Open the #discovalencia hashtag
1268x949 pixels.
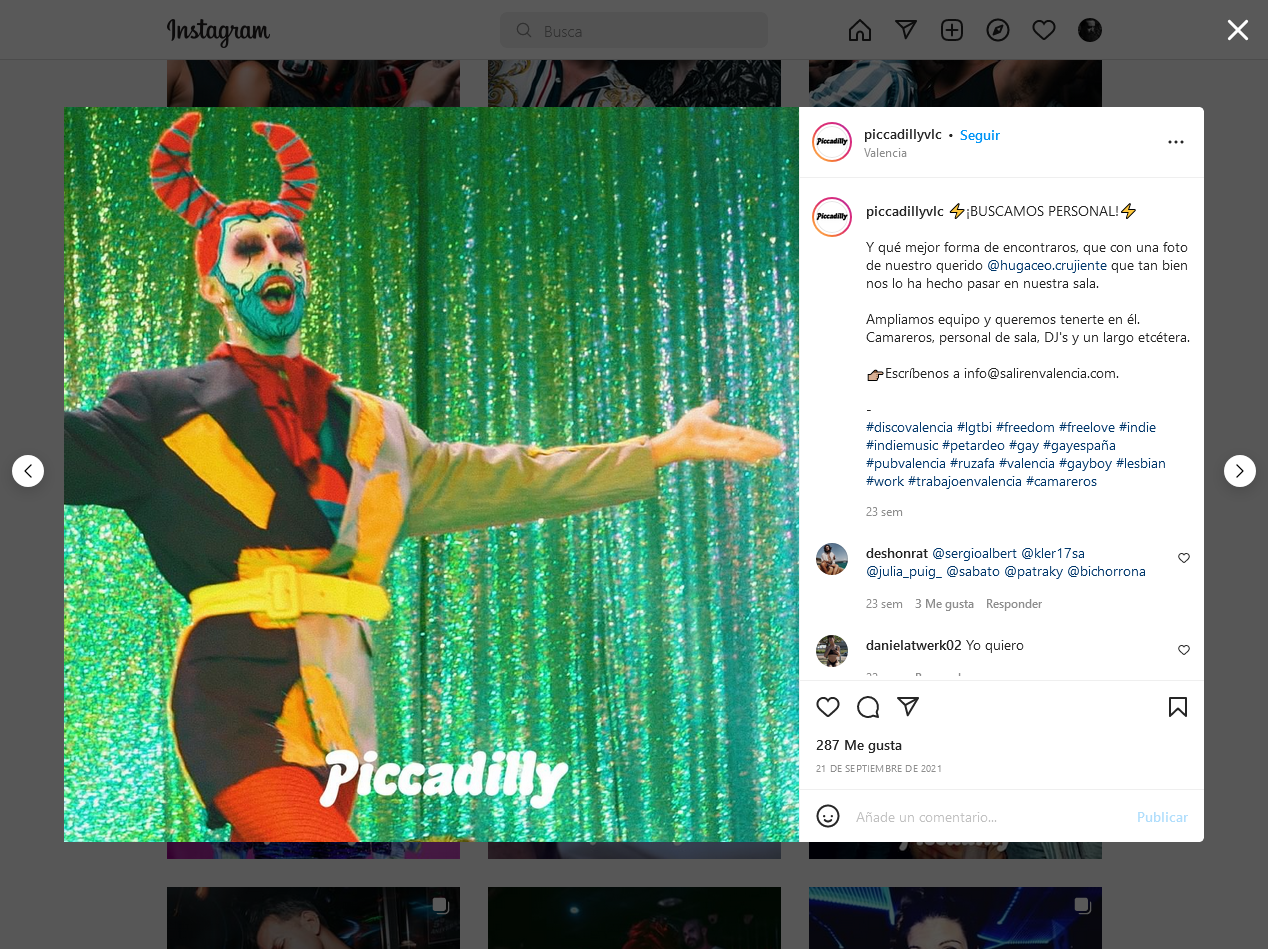[909, 427]
